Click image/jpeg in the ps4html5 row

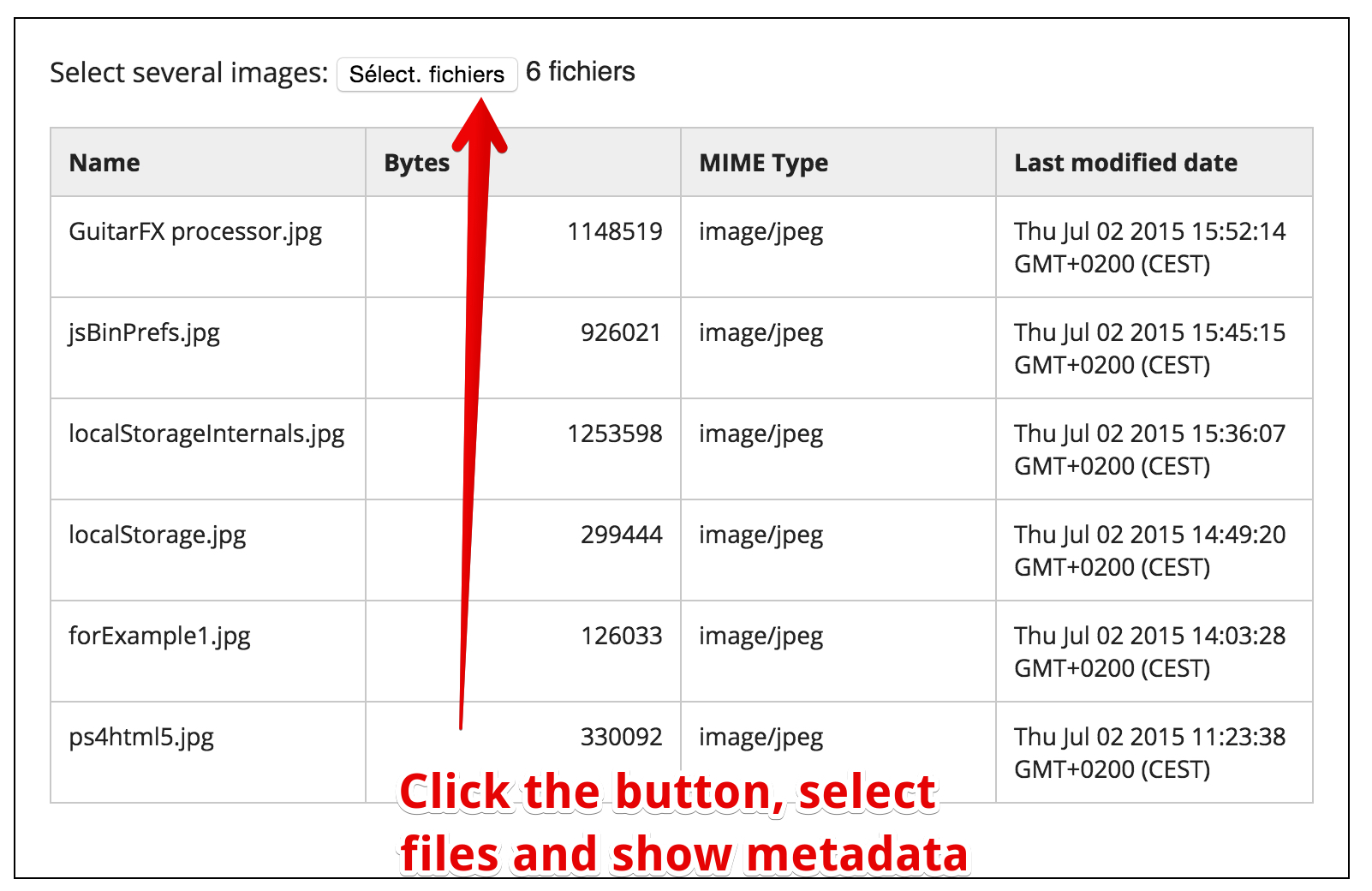761,737
